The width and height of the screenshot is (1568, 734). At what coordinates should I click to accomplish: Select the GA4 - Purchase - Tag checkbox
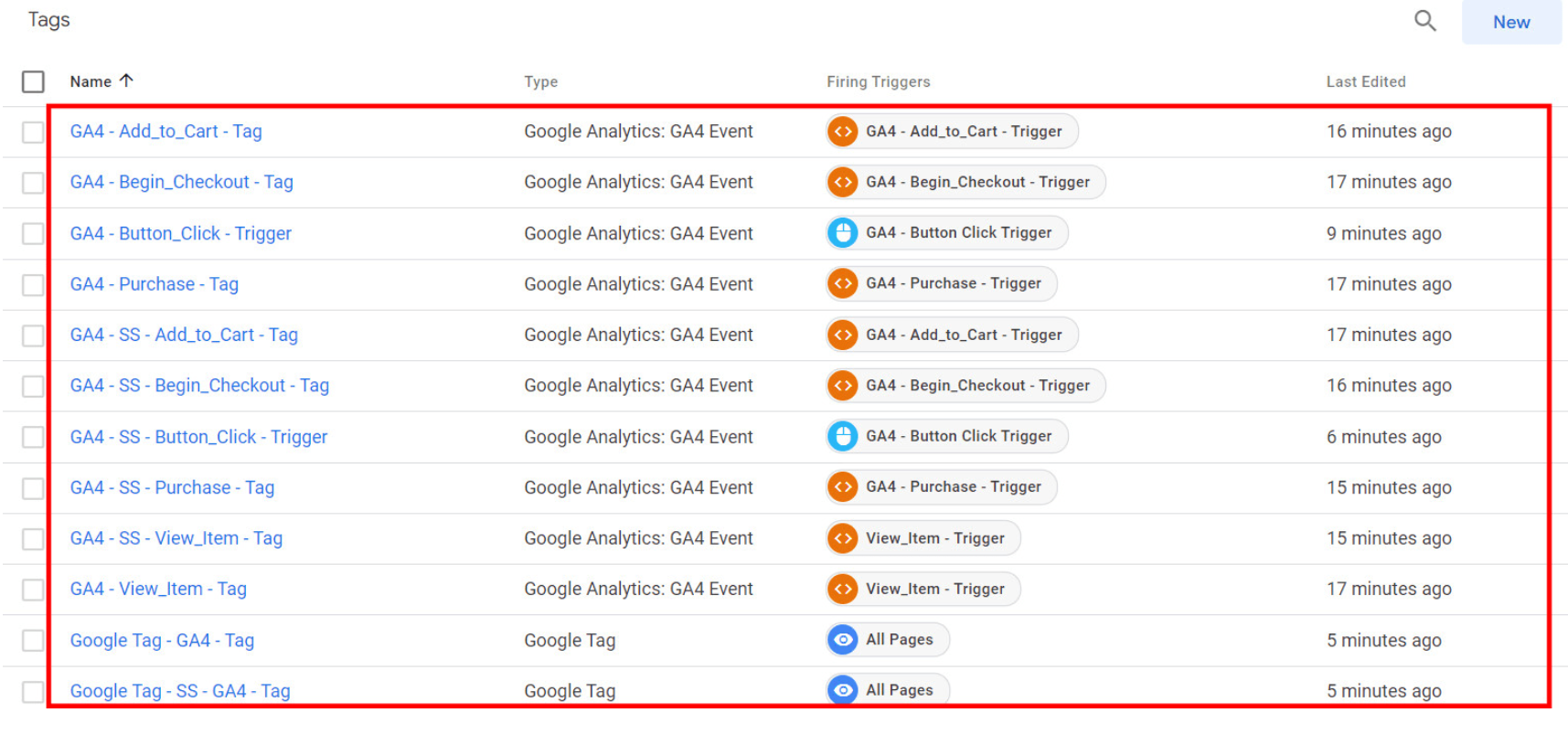[x=34, y=285]
